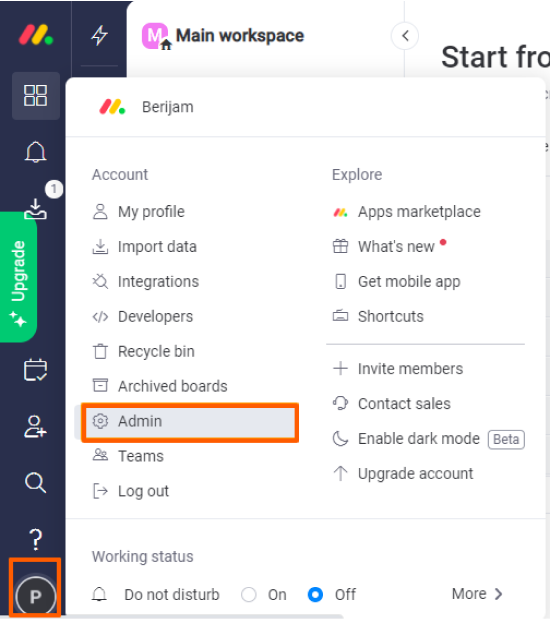Image resolution: width=550 pixels, height=619 pixels.
Task: Open the help question mark icon
Action: pyautogui.click(x=36, y=539)
